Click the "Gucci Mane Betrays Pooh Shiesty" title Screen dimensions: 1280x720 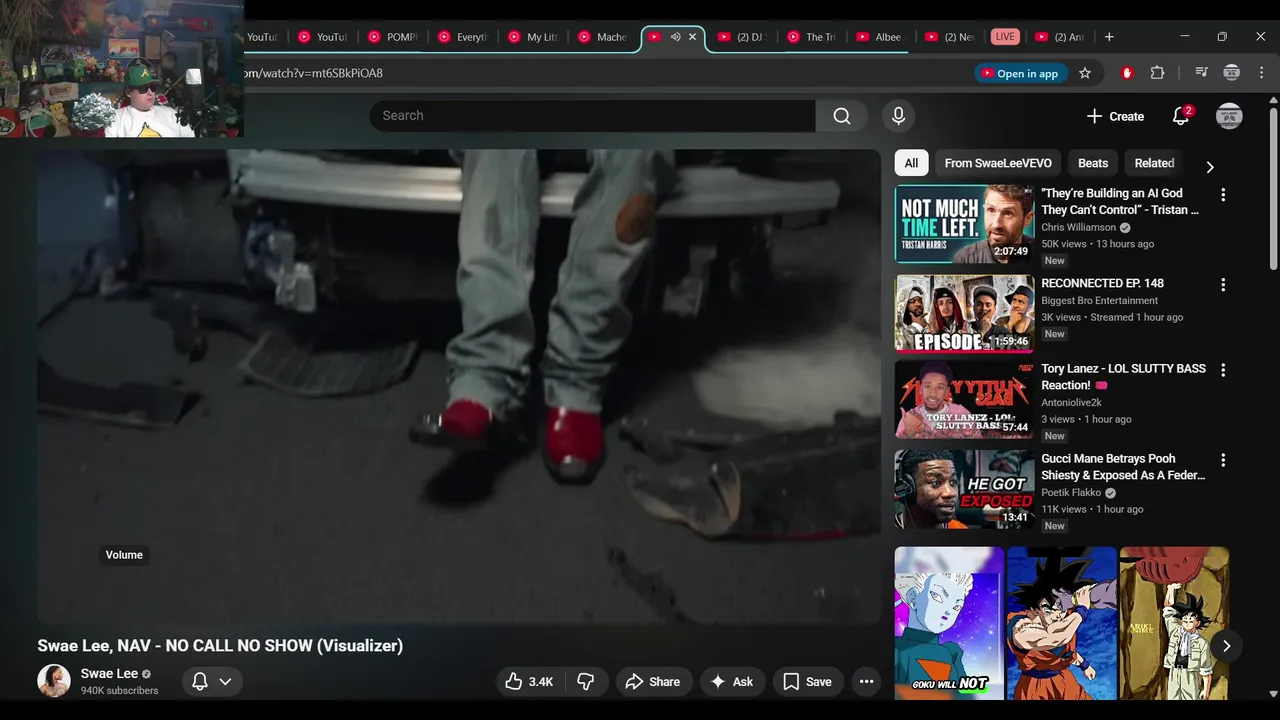tap(1123, 467)
